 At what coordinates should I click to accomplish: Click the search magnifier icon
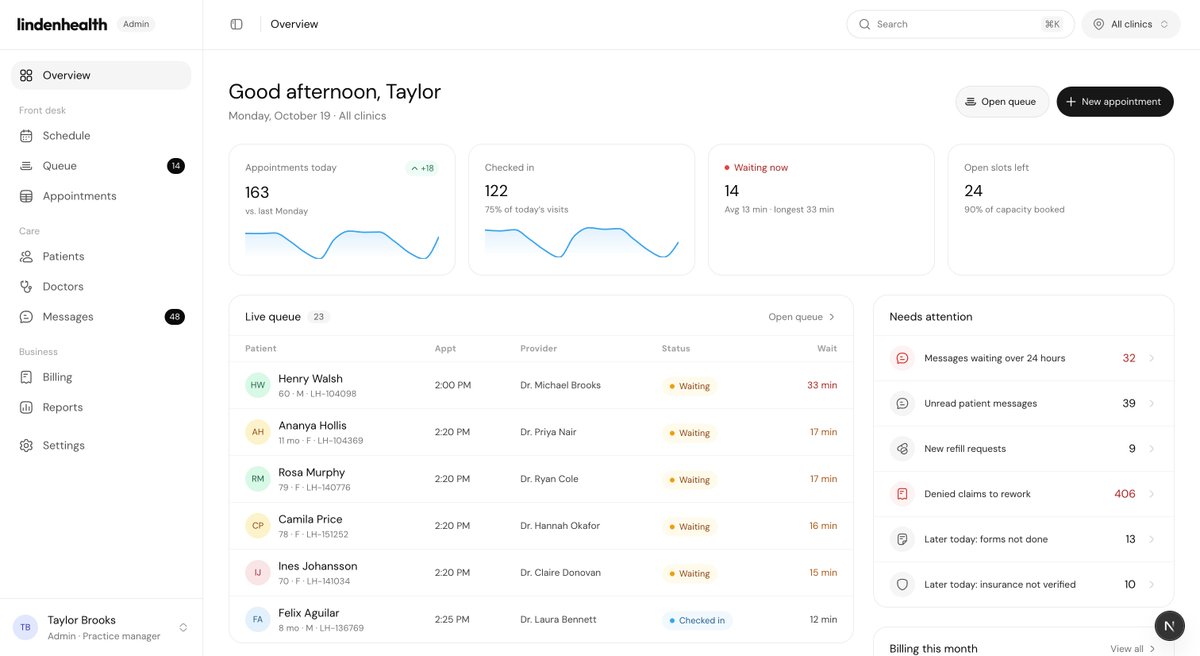click(864, 24)
